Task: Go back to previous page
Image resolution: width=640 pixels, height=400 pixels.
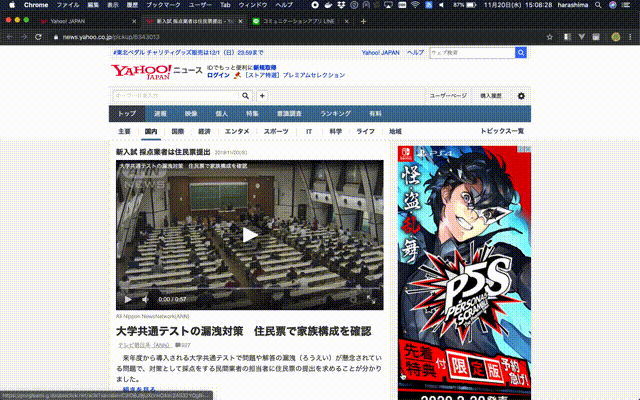Action: pos(9,37)
